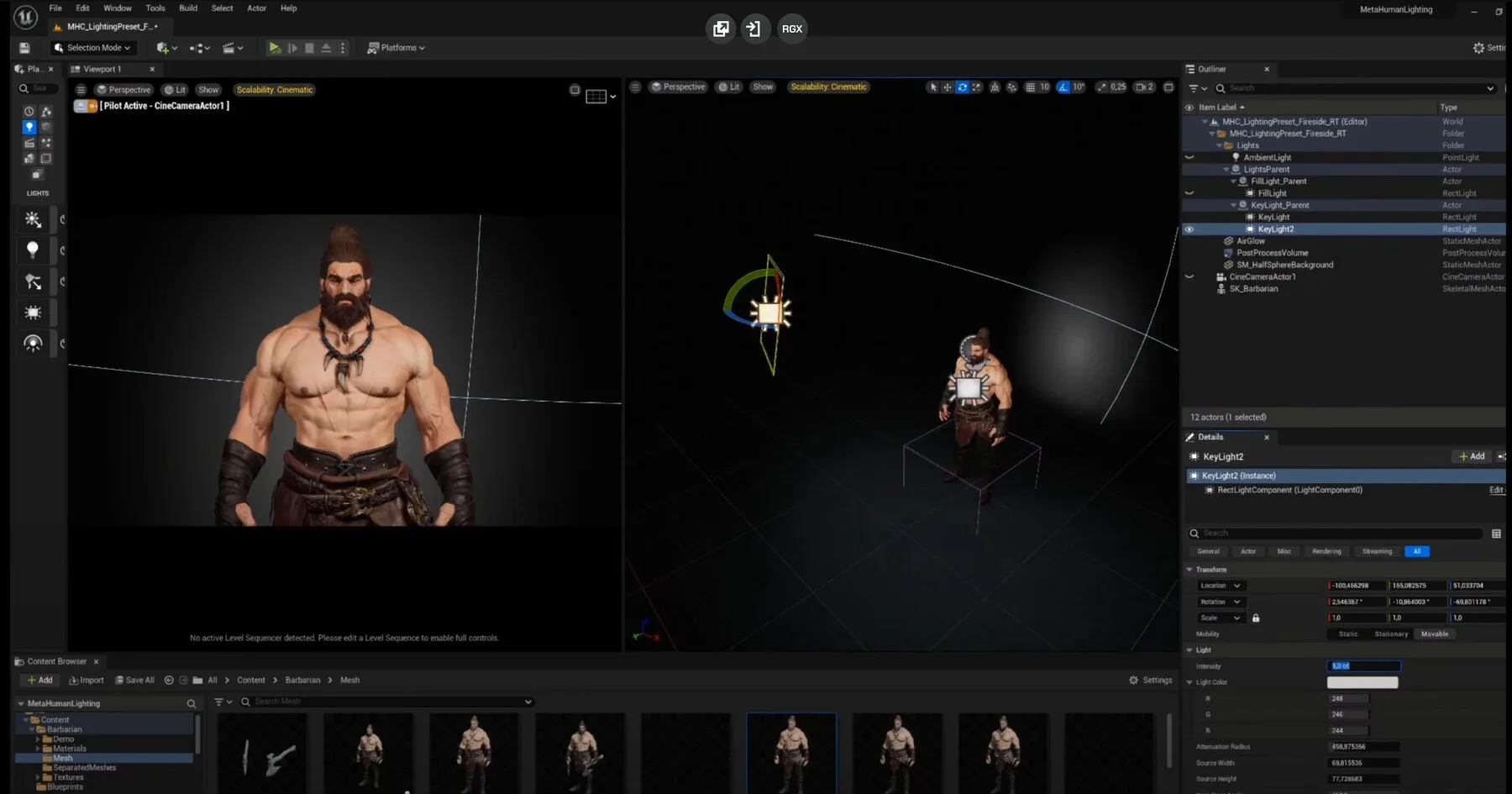Select the Recently Placed clock icon

click(29, 111)
